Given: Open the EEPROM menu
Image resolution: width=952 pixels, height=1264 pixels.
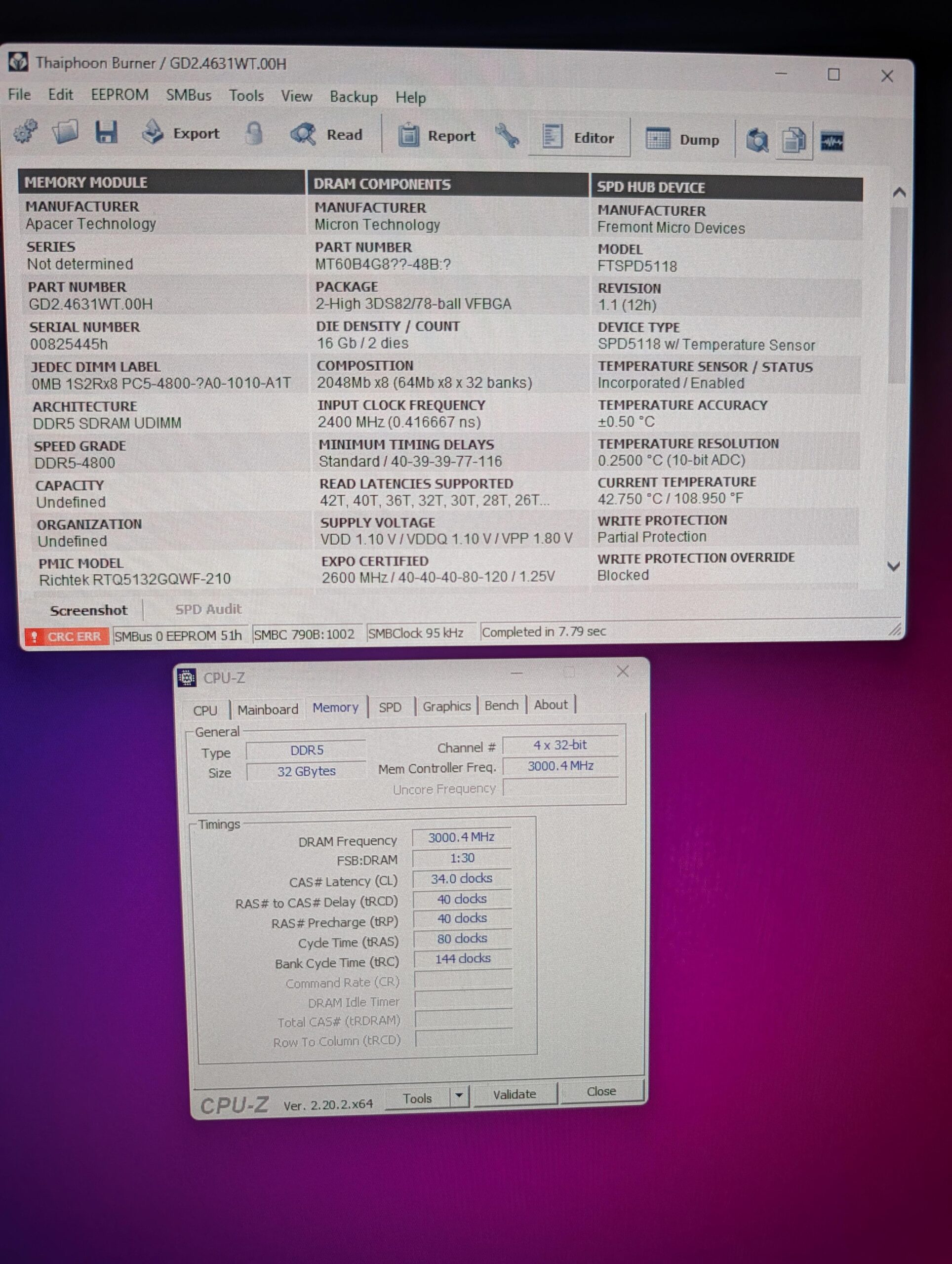Looking at the screenshot, I should (x=120, y=95).
